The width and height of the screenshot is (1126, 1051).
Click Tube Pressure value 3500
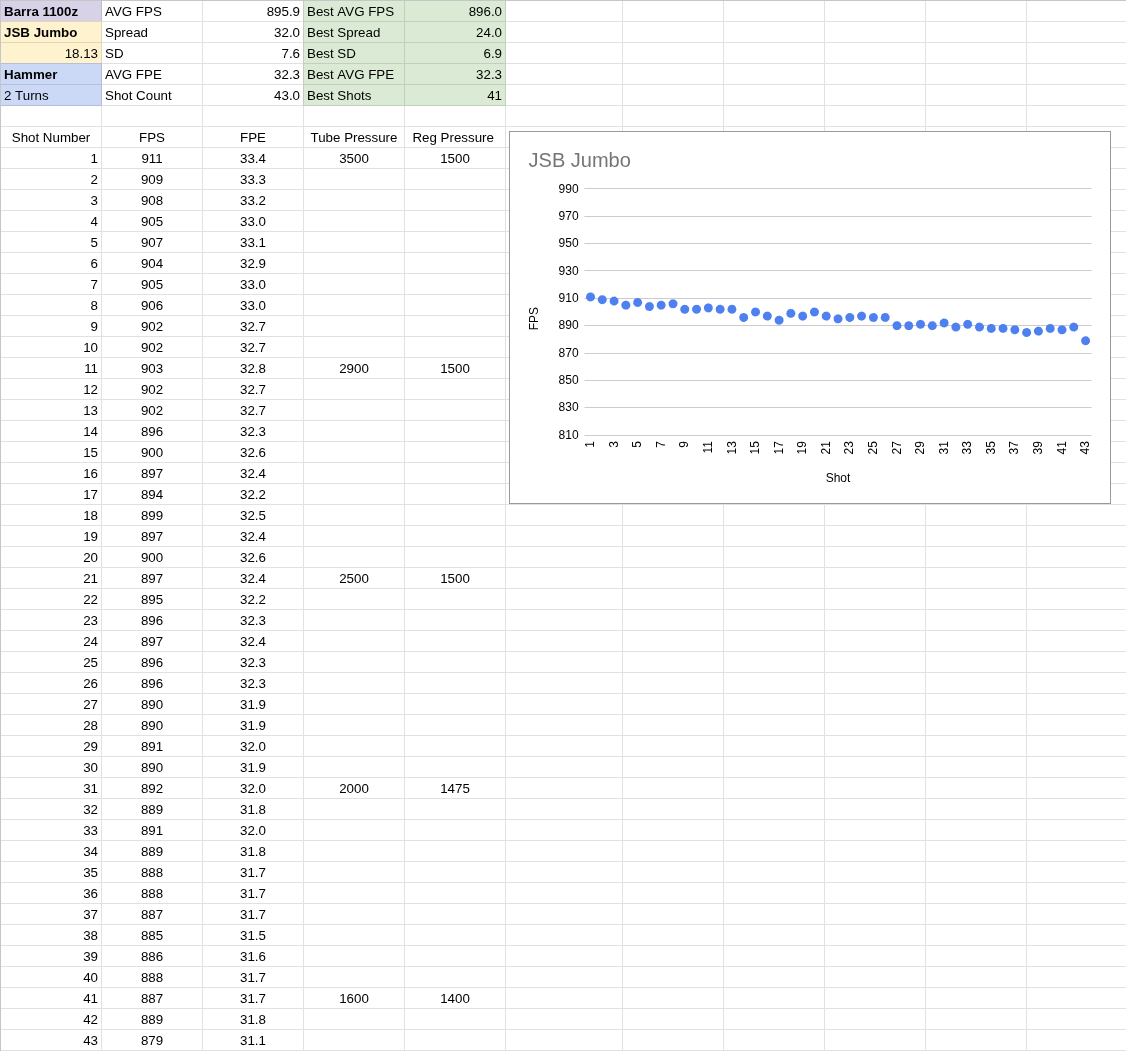point(354,159)
